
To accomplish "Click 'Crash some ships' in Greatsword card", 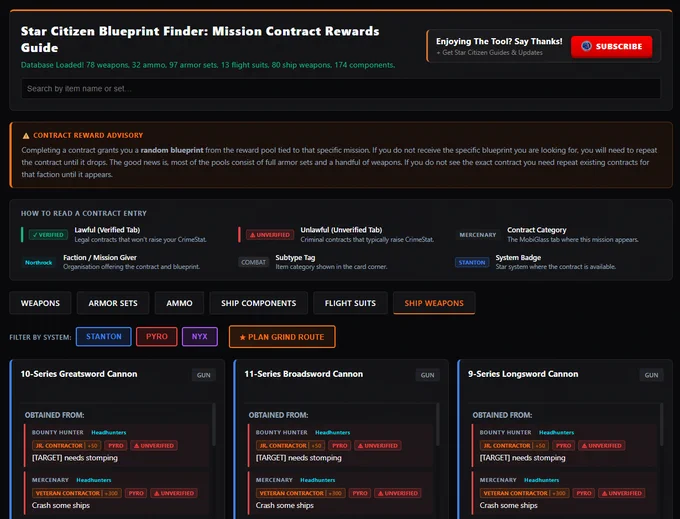I will tap(61, 506).
